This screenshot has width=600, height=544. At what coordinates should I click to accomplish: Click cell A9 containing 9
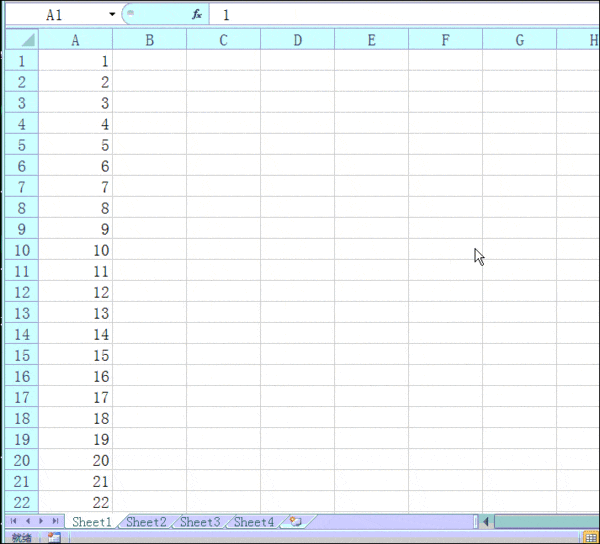click(75, 229)
